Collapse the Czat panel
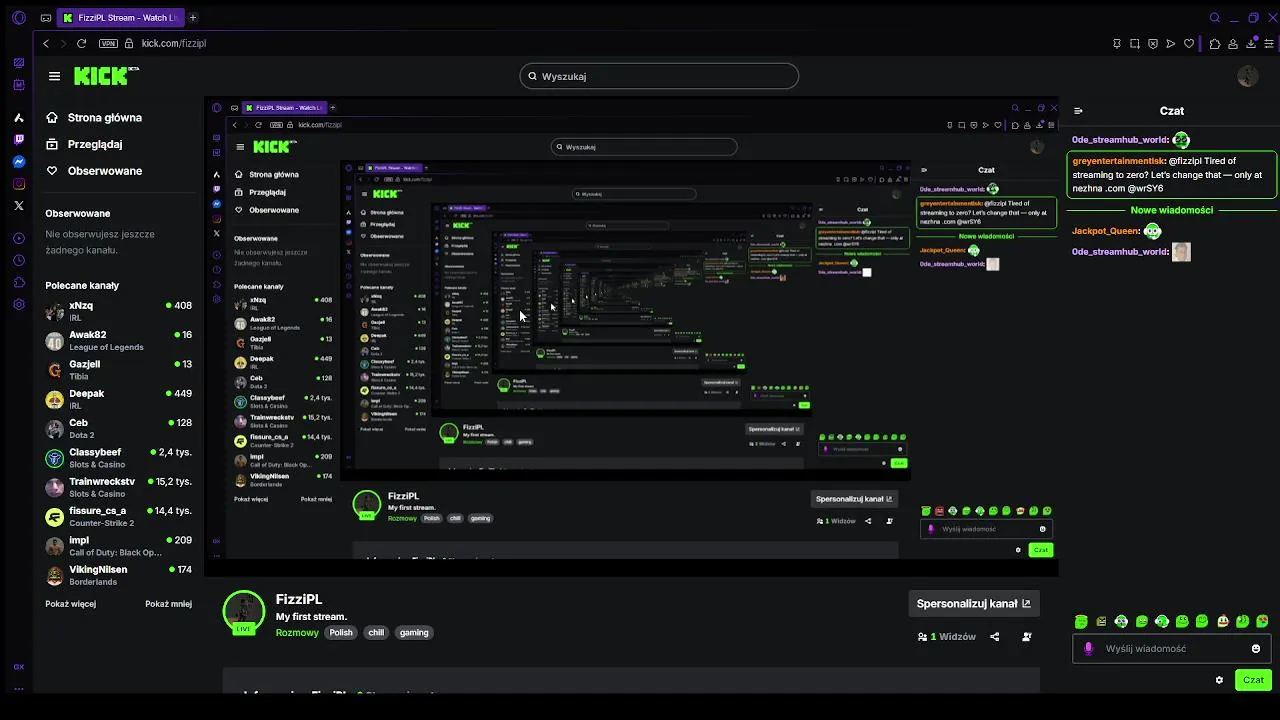 click(1078, 111)
